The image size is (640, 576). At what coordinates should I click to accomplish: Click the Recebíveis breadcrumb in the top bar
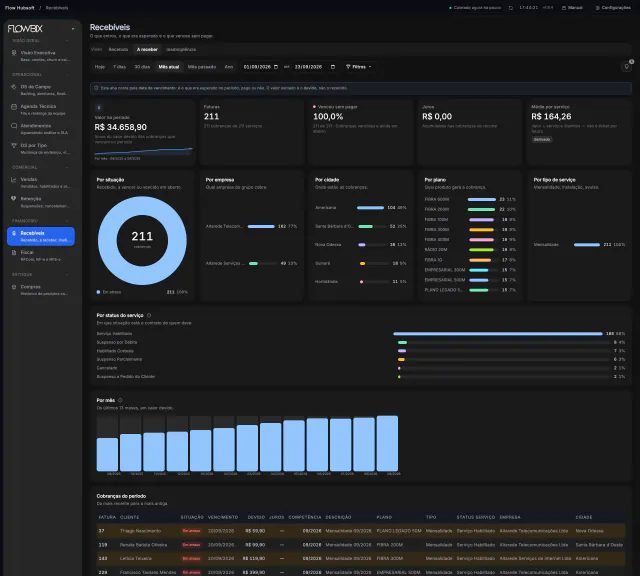(x=57, y=8)
